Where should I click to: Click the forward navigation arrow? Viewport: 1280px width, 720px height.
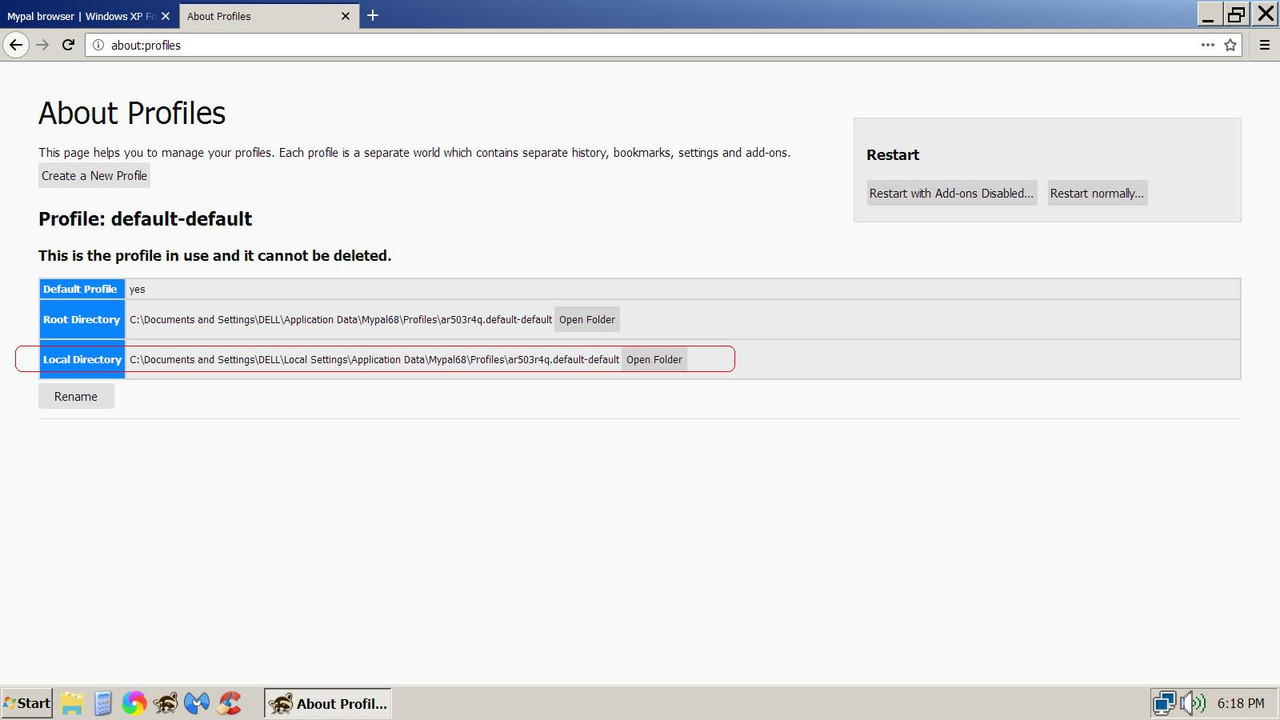point(42,45)
